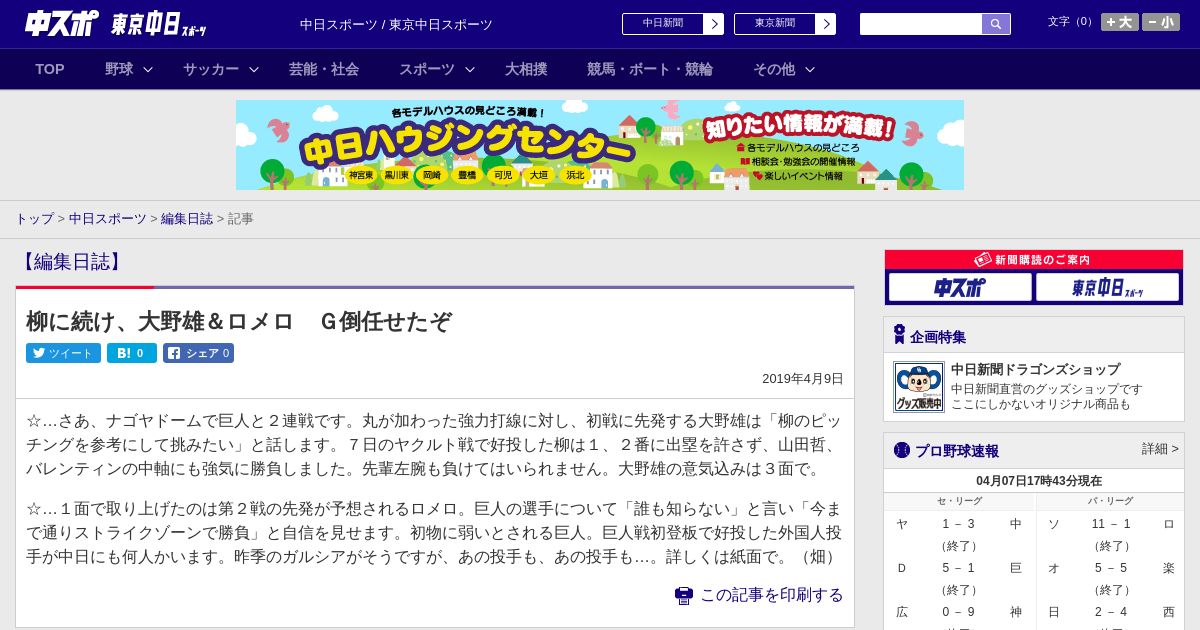Open the 芸能・社会 section
Image resolution: width=1200 pixels, height=630 pixels.
pyautogui.click(x=324, y=69)
